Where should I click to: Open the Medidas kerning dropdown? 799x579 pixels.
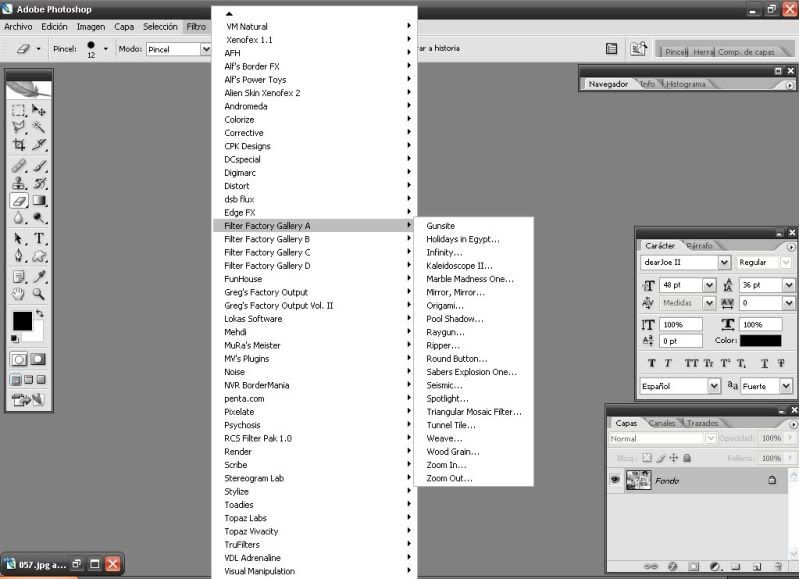pos(709,303)
